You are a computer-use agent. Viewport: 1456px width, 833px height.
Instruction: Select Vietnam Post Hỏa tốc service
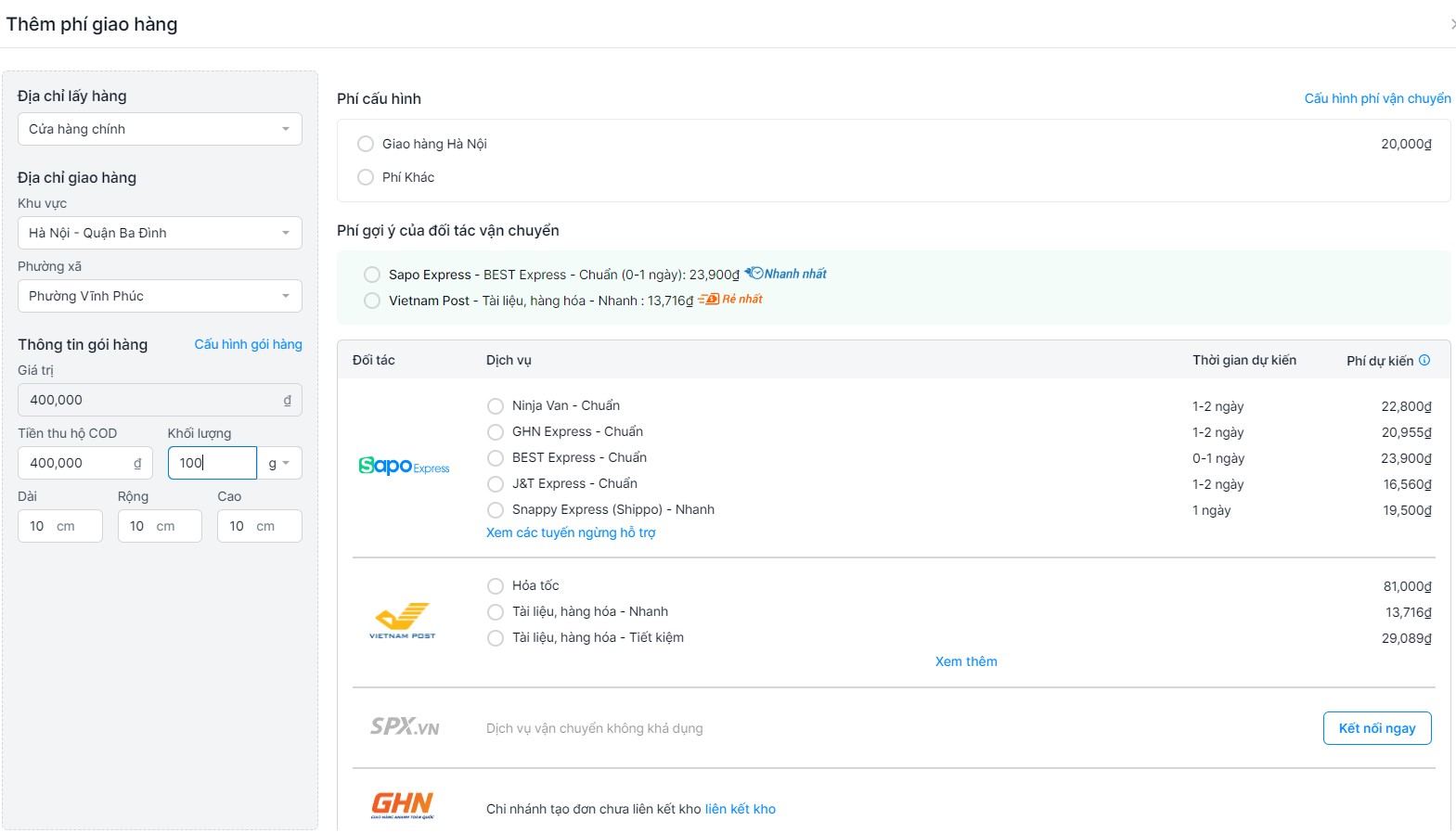click(496, 586)
